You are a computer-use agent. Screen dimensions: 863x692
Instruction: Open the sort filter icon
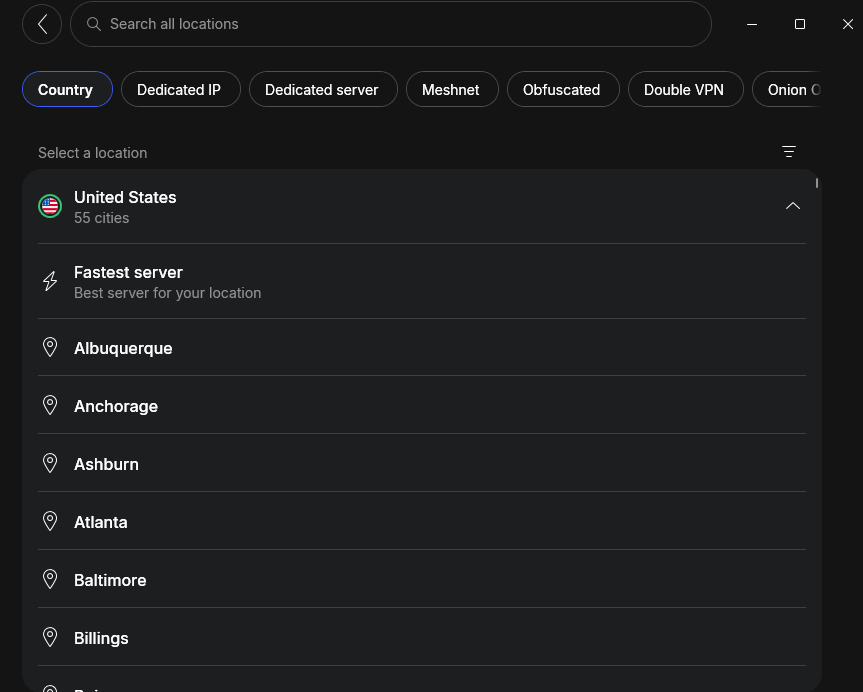pos(789,151)
